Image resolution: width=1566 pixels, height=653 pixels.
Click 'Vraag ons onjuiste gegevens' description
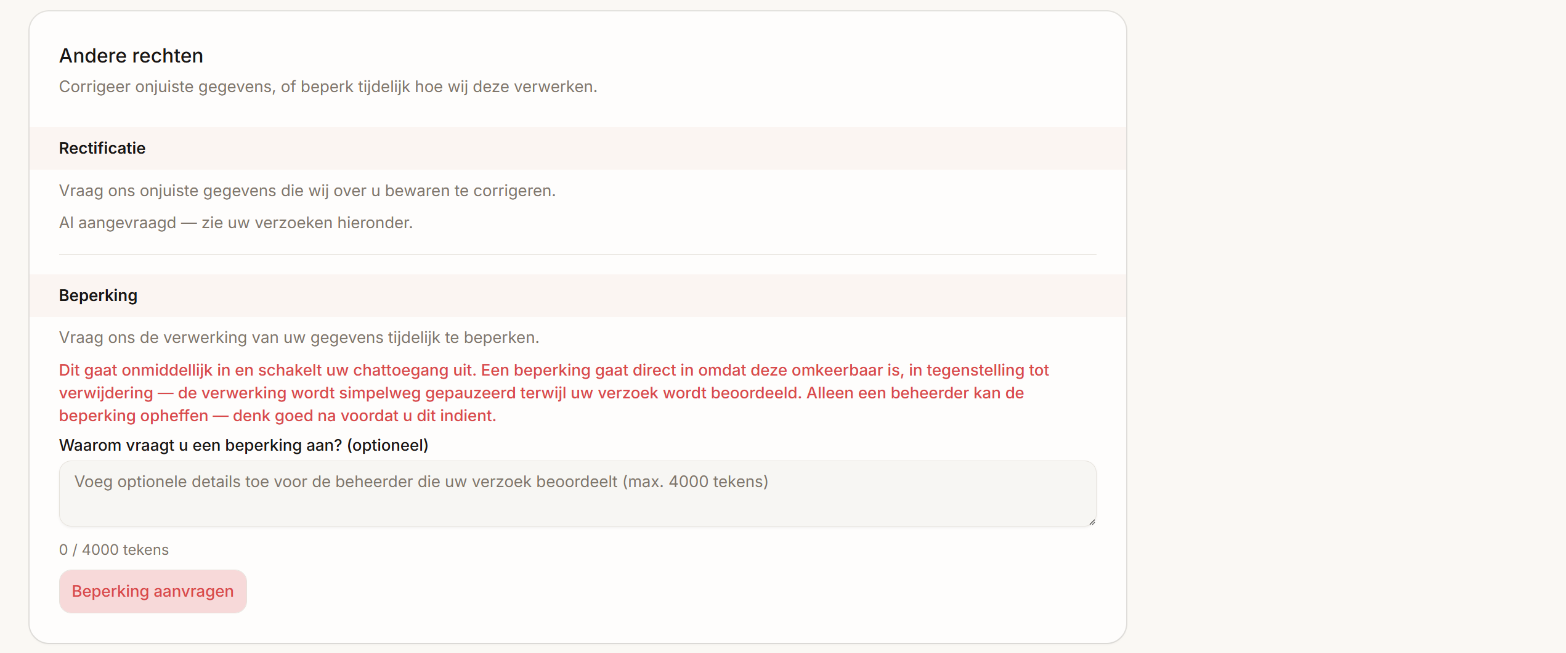[x=307, y=190]
